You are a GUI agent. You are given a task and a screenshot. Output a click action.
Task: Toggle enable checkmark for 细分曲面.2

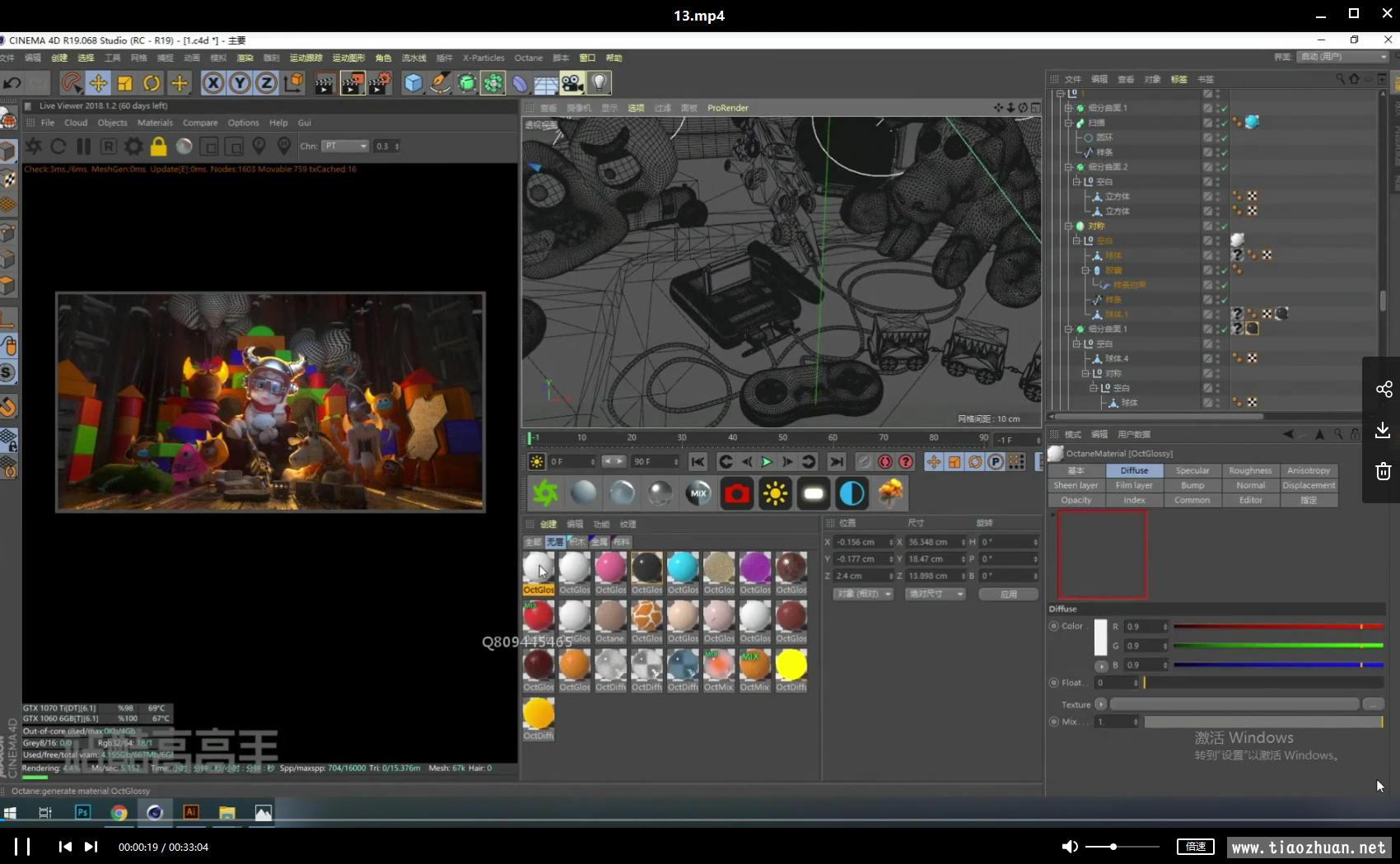(x=1225, y=167)
